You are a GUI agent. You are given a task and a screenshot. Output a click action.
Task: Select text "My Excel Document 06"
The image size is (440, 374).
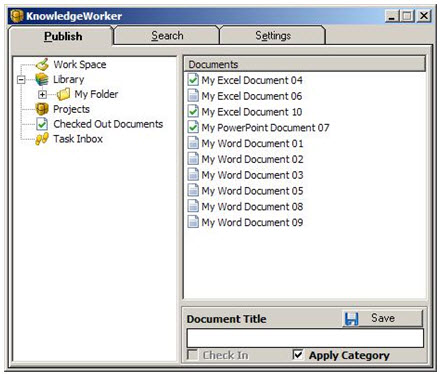click(x=252, y=96)
